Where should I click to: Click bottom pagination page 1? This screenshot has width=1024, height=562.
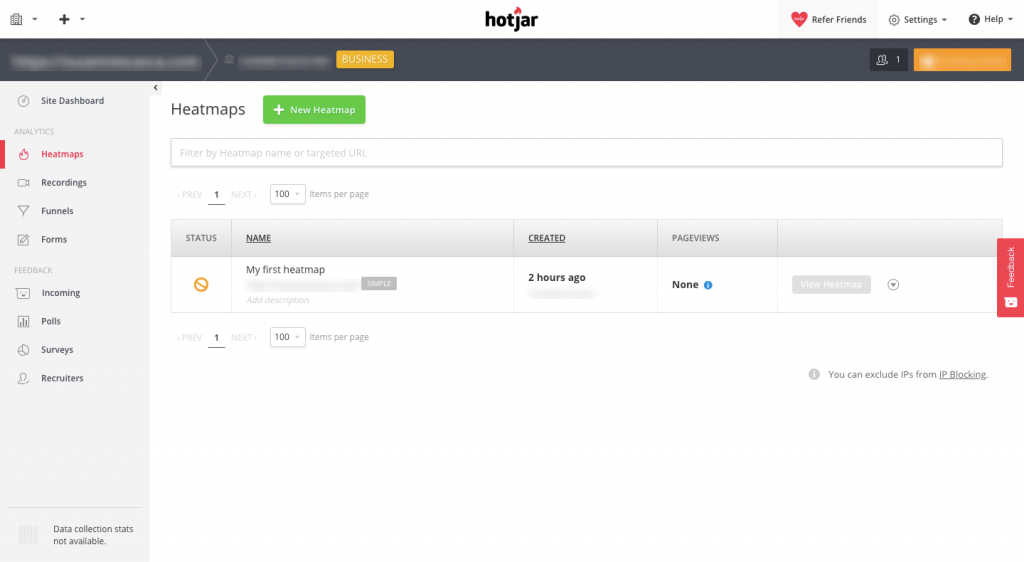216,337
